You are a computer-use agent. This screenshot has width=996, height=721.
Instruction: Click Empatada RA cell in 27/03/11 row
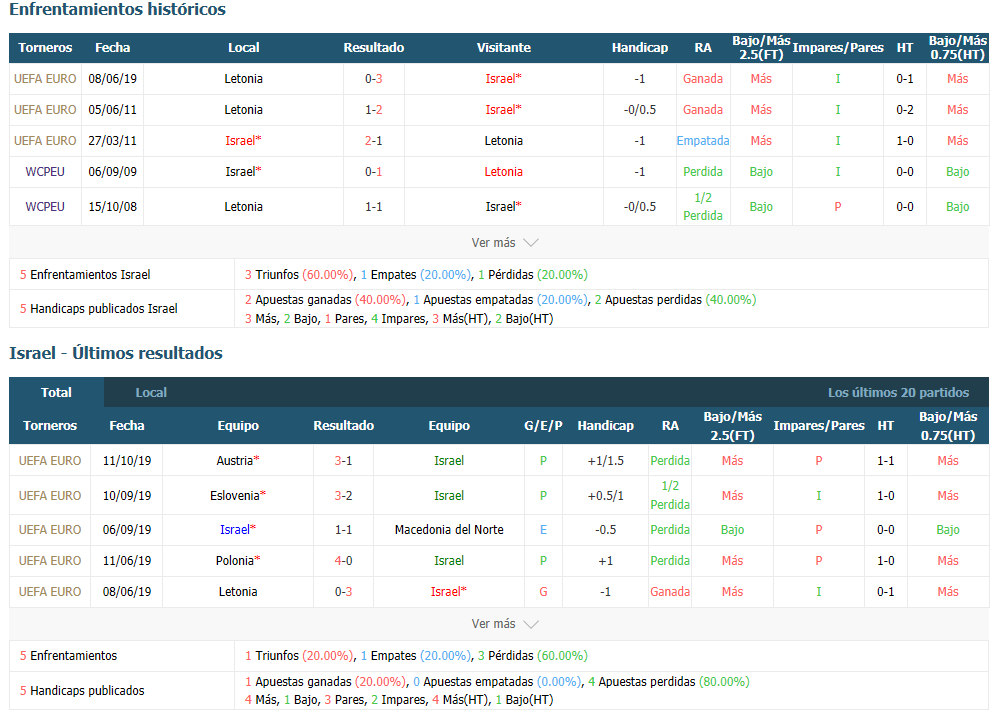[x=703, y=141]
